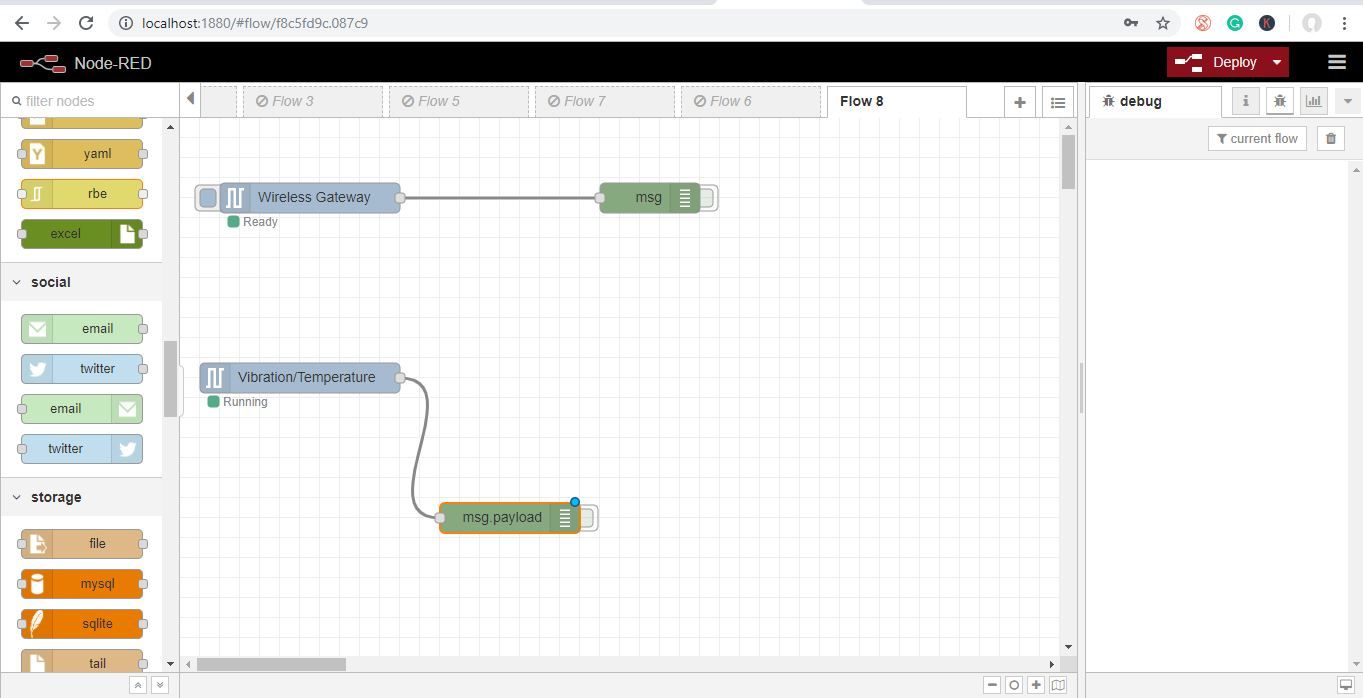
Task: Open the Deploy options dropdown arrow
Action: coord(1276,62)
